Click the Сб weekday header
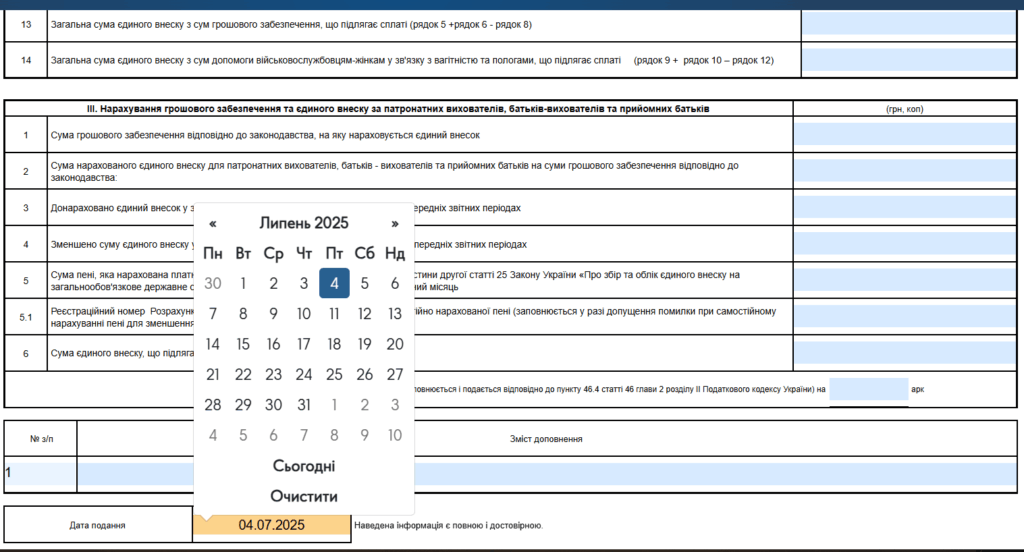Image resolution: width=1024 pixels, height=552 pixels. [364, 253]
